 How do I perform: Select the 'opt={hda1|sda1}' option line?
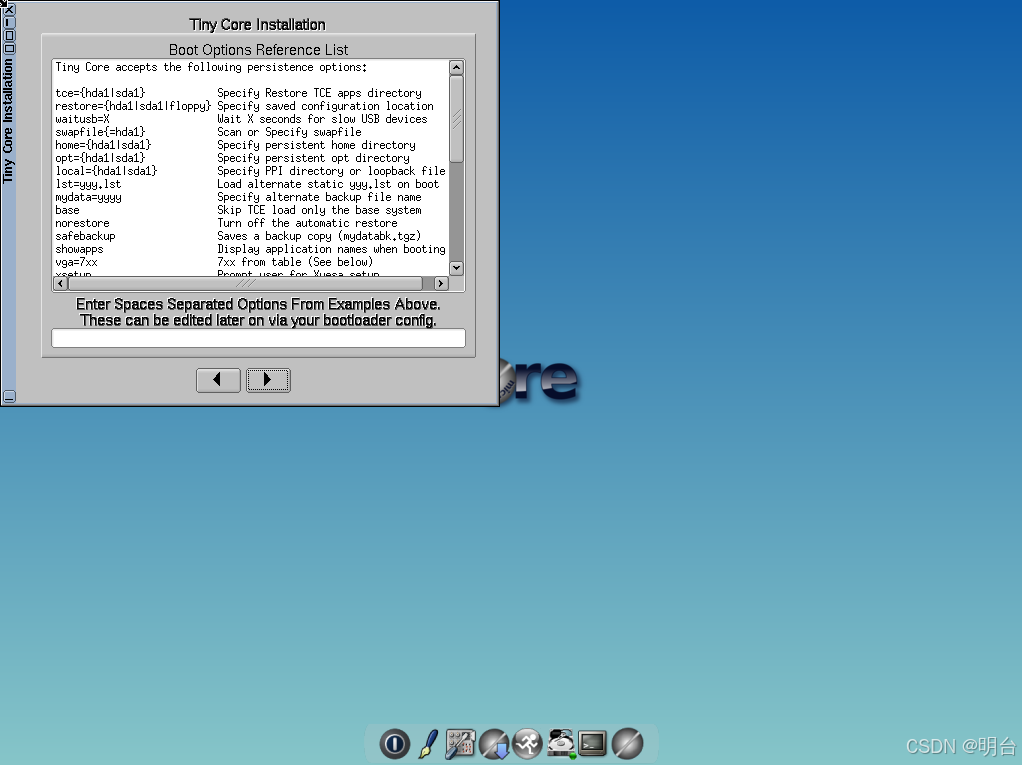point(100,158)
